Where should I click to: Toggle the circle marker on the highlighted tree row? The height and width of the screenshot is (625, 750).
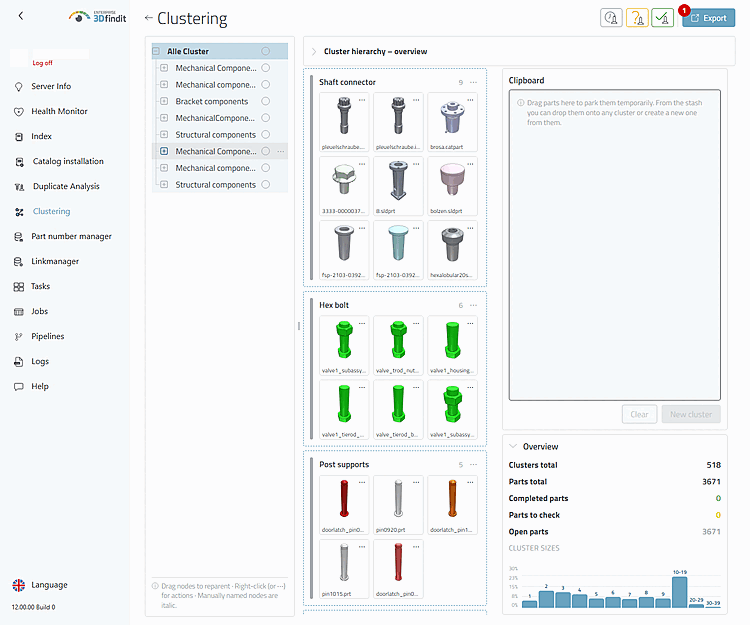coord(265,151)
